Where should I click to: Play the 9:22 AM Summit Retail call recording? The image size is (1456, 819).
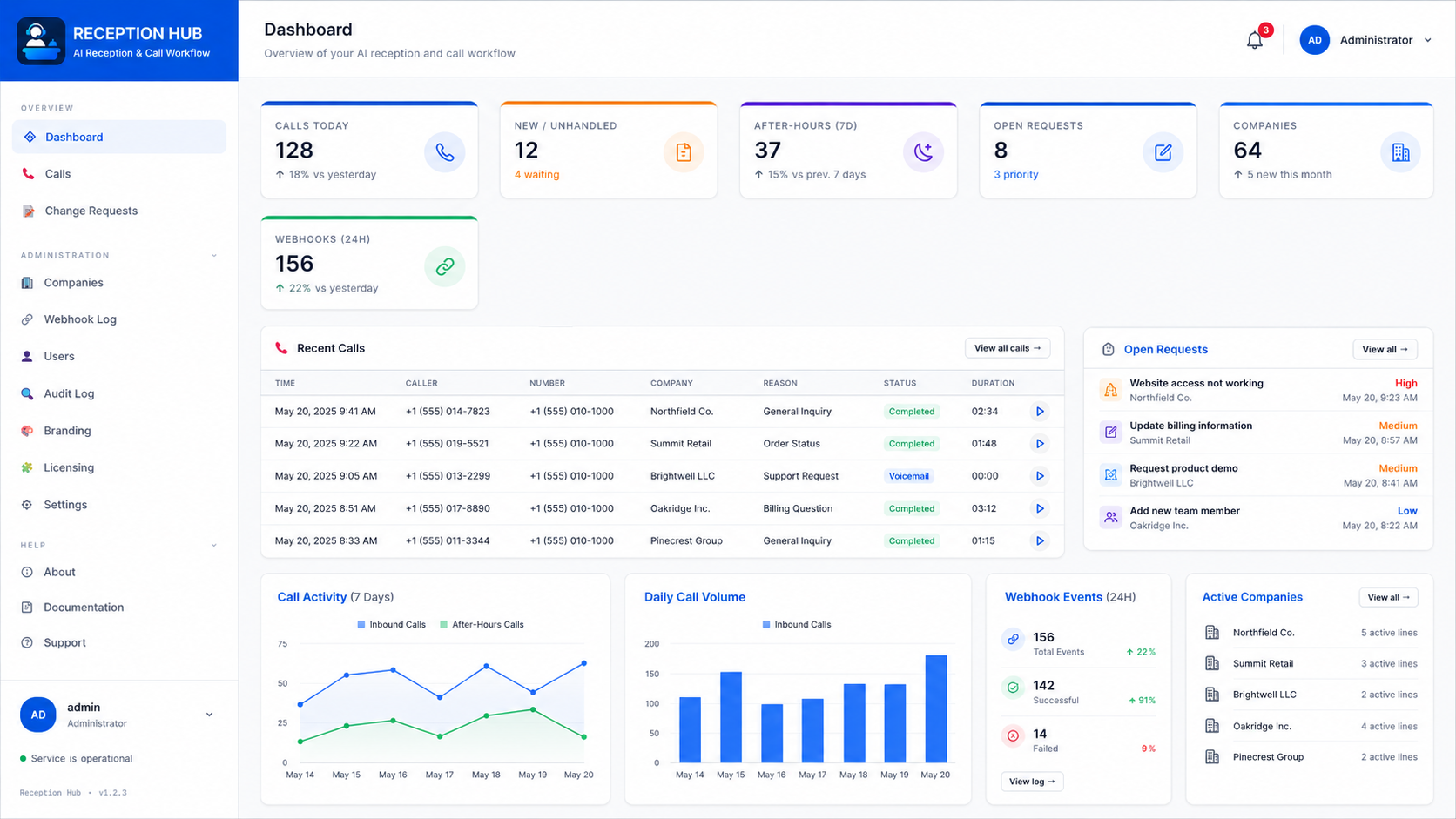[x=1039, y=444]
